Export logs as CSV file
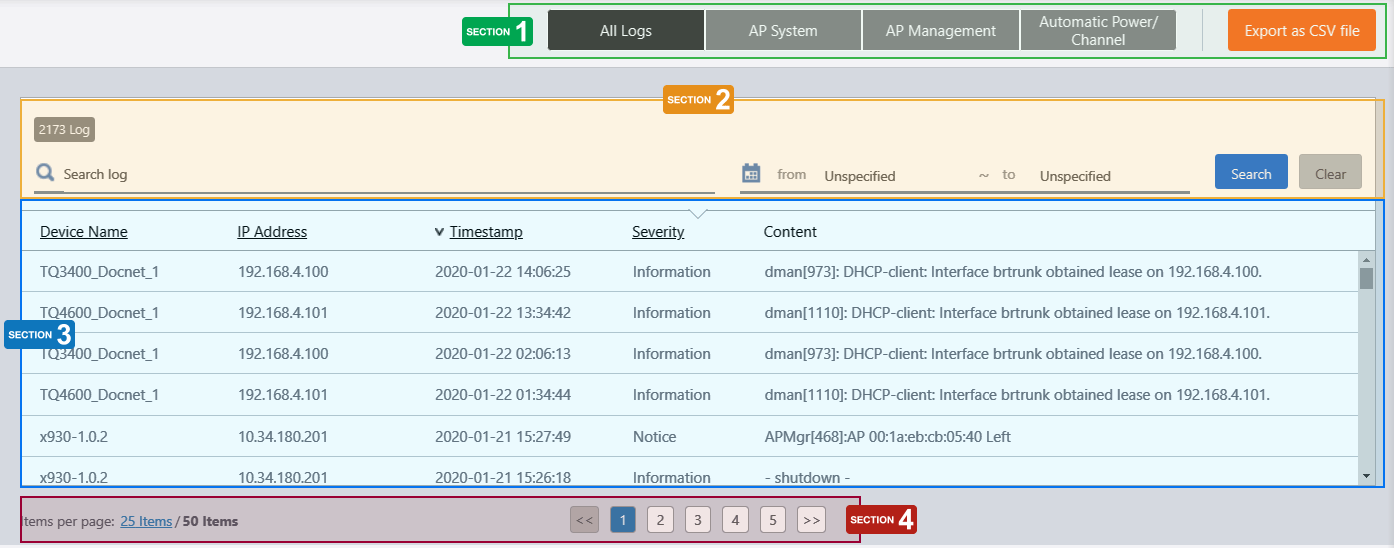The width and height of the screenshot is (1394, 548). [1301, 31]
